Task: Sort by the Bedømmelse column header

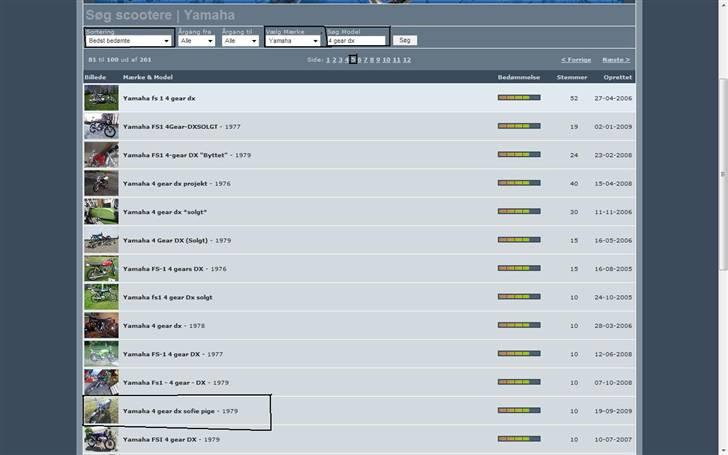Action: pos(518,77)
